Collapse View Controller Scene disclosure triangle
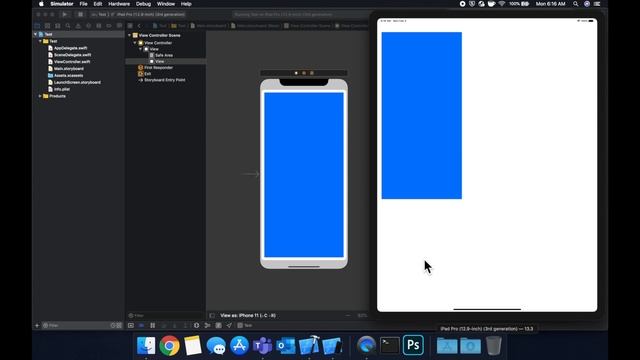 coord(129,35)
